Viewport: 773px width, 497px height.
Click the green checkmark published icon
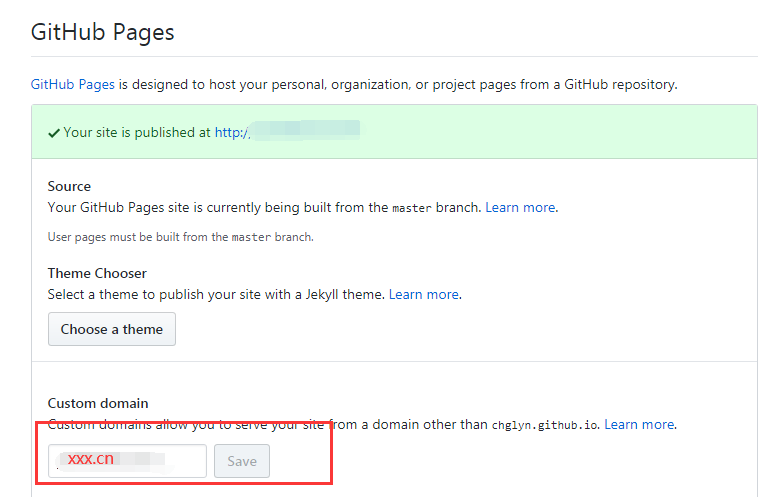point(54,133)
